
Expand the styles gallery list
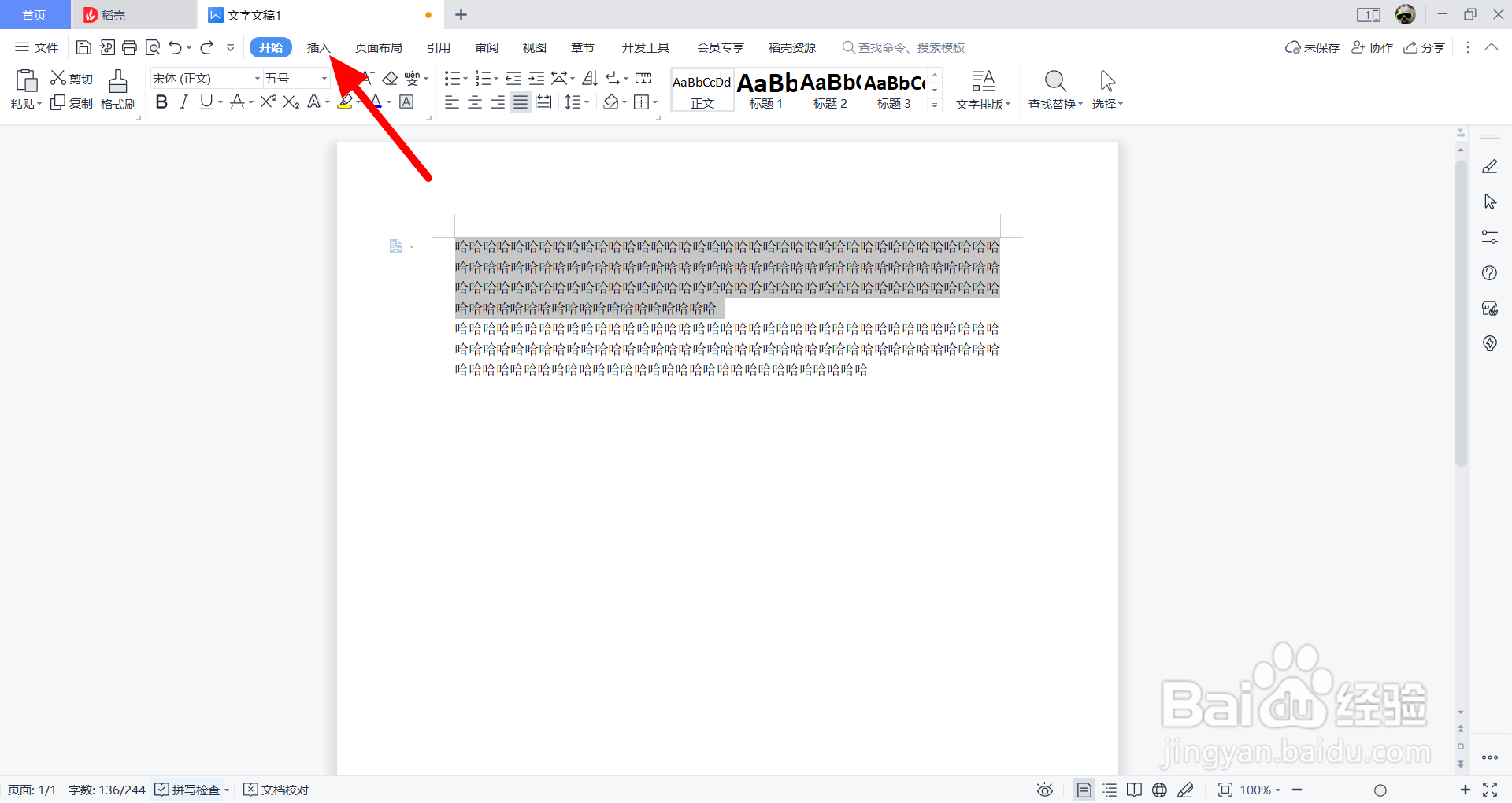pyautogui.click(x=935, y=105)
